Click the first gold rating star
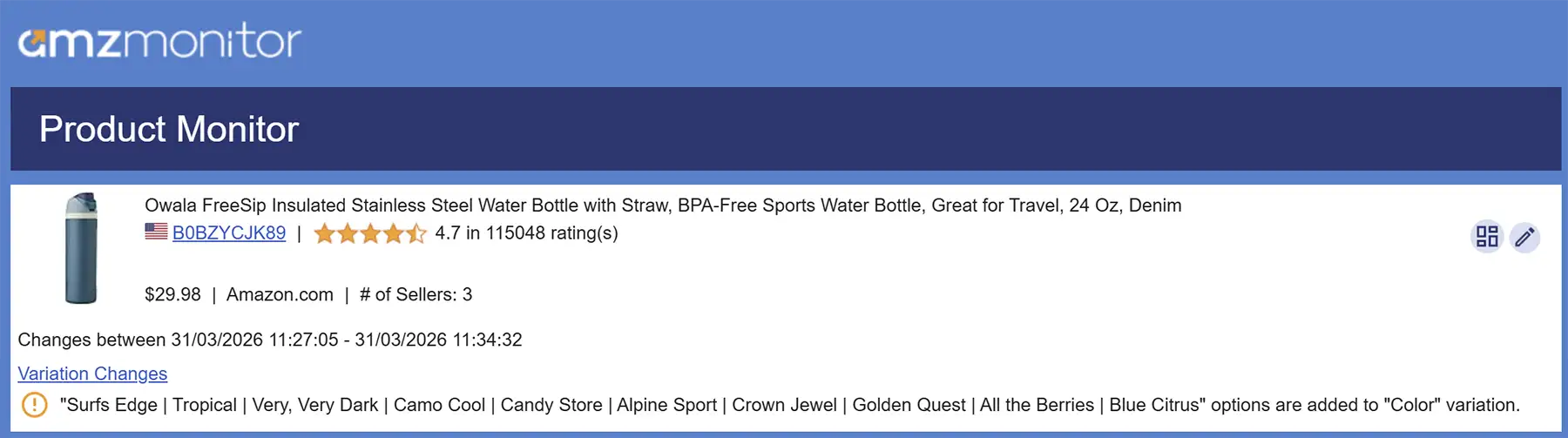 pyautogui.click(x=324, y=233)
